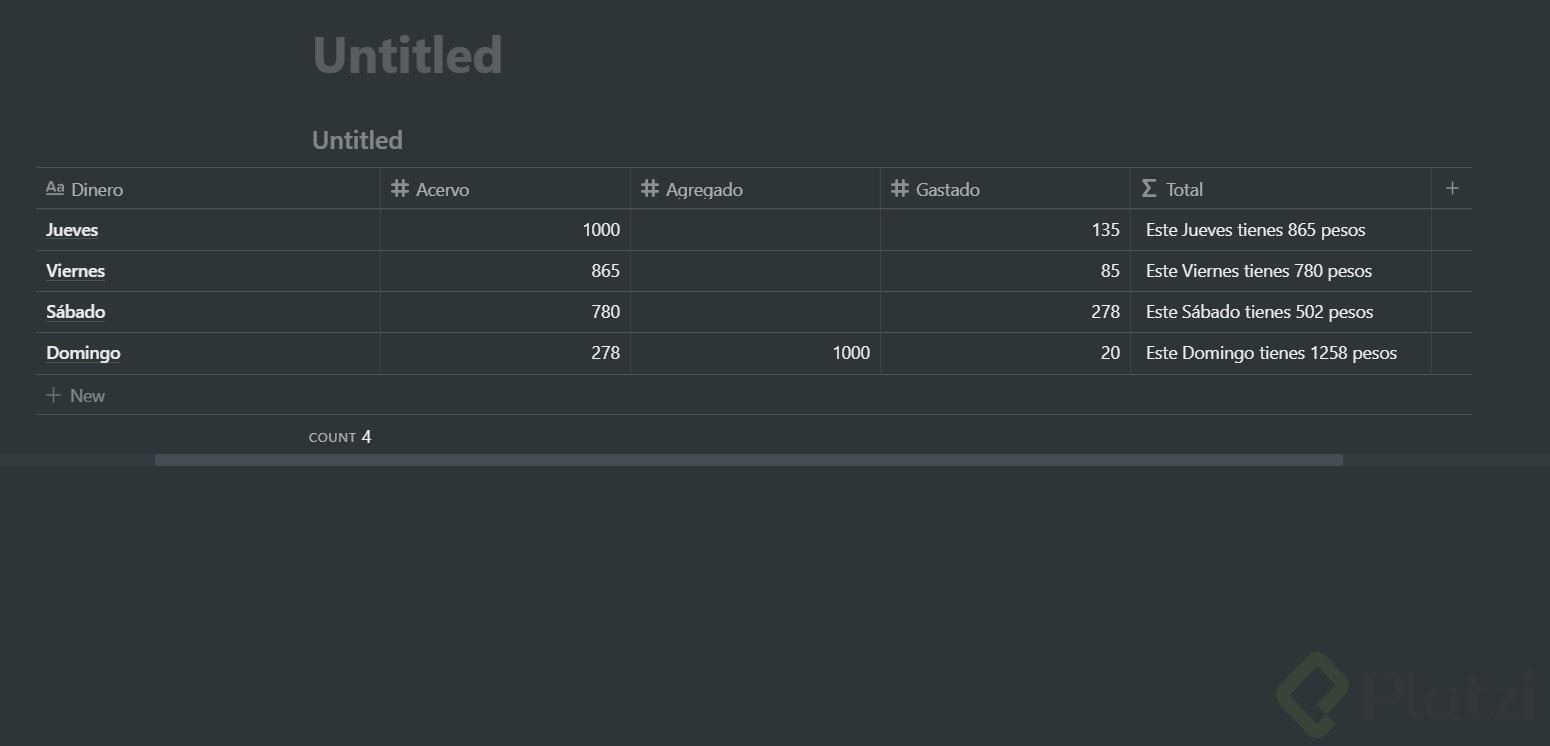Click the sigma formula icon beside Total
The height and width of the screenshot is (746, 1550).
(1149, 188)
